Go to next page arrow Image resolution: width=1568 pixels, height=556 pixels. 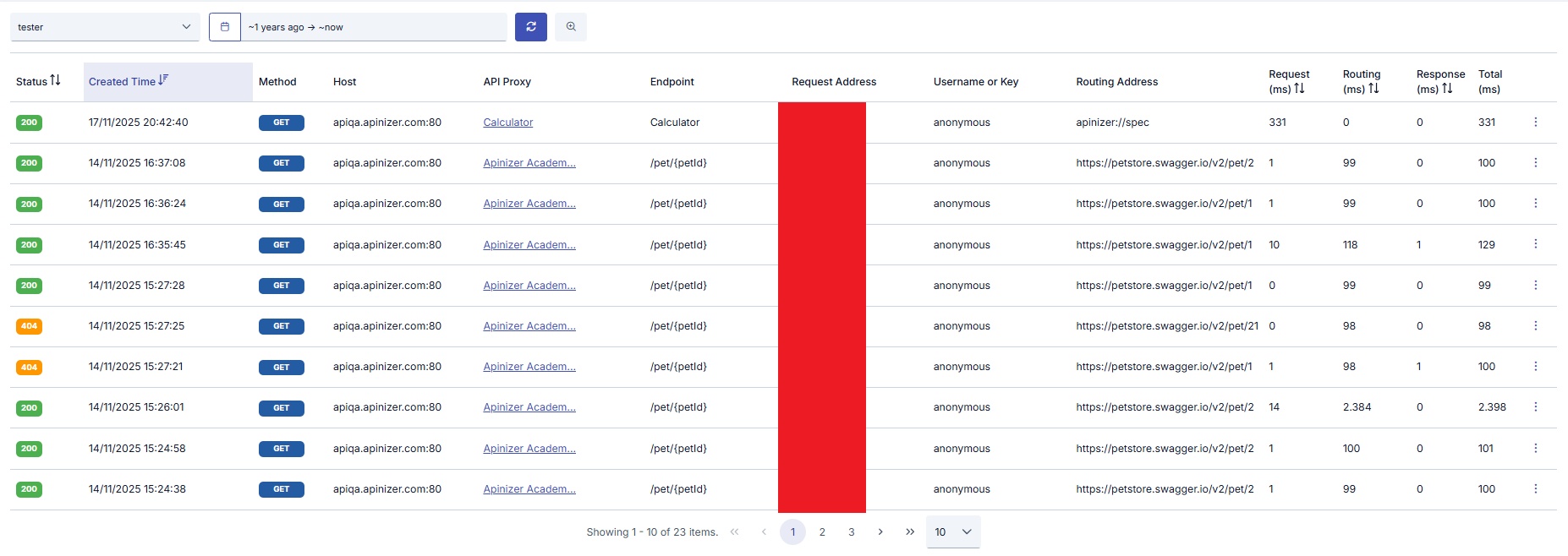point(880,532)
